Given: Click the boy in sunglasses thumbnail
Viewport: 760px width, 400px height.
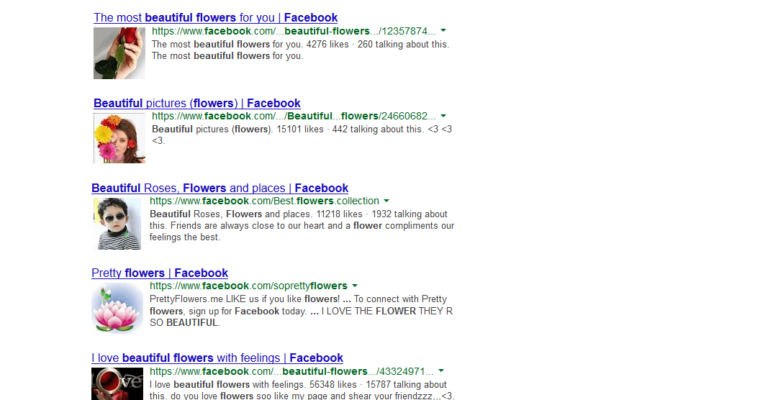Looking at the screenshot, I should coord(117,224).
